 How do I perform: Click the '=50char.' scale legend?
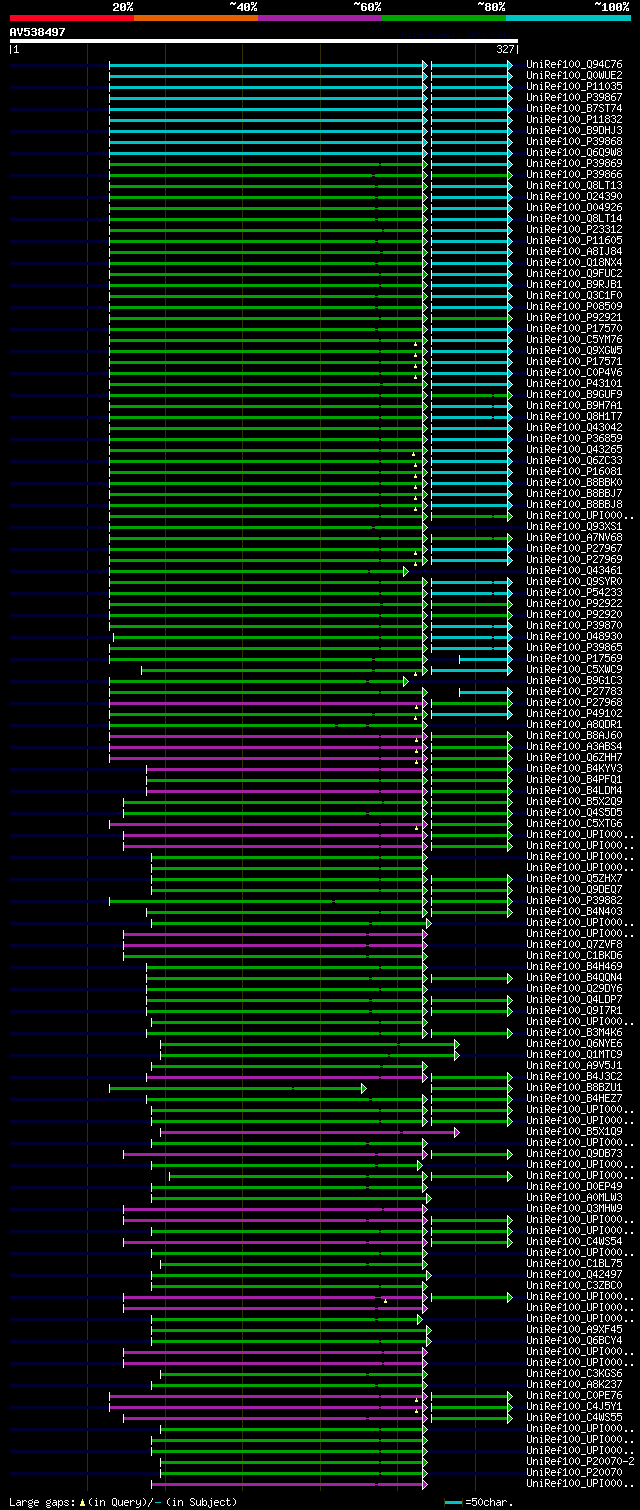pos(479,1502)
